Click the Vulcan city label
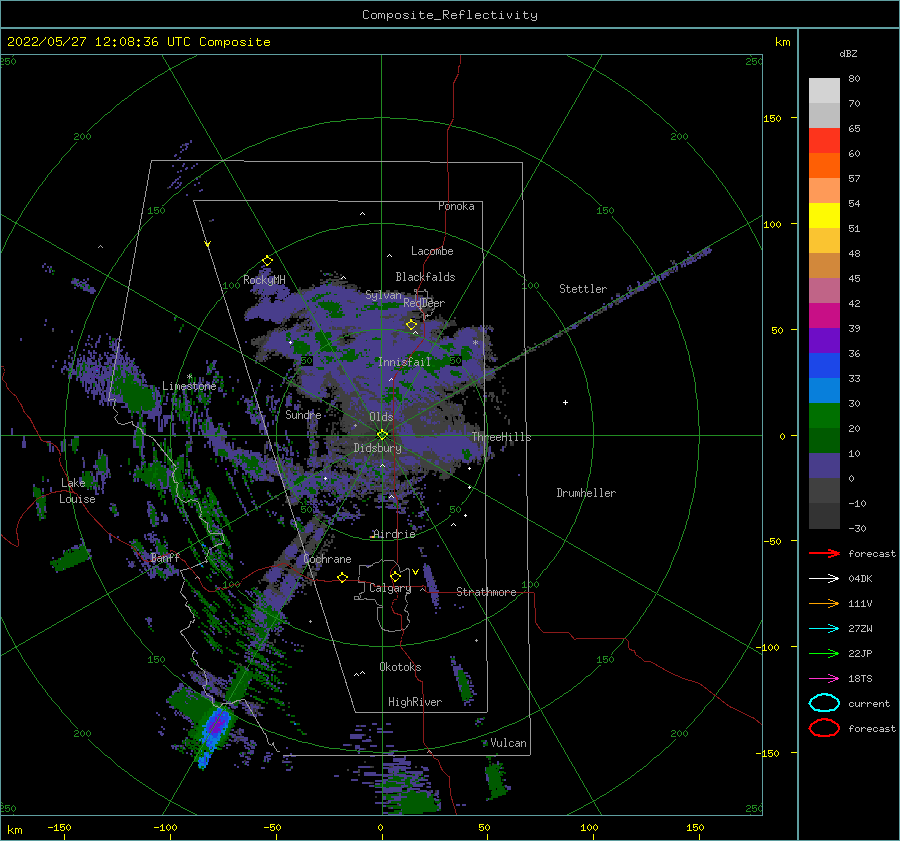 (x=509, y=743)
